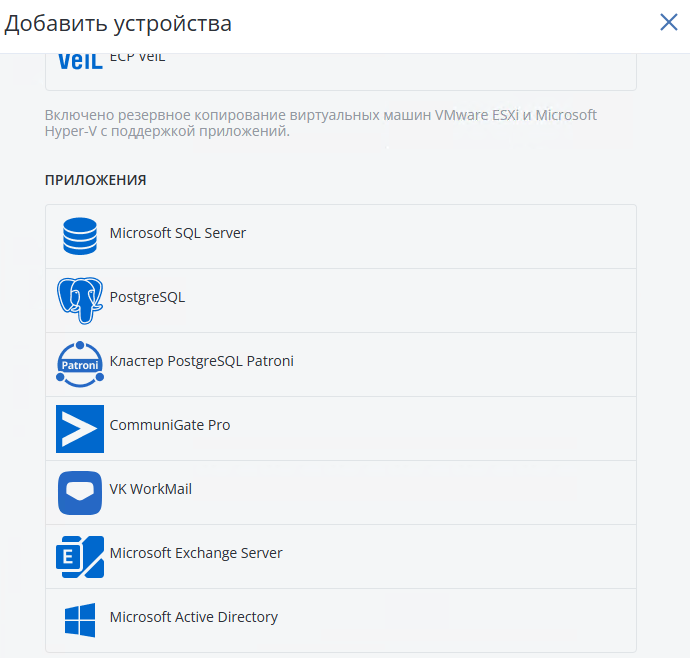Click the VMware ESXi backup description text
The image size is (690, 658).
[x=320, y=123]
